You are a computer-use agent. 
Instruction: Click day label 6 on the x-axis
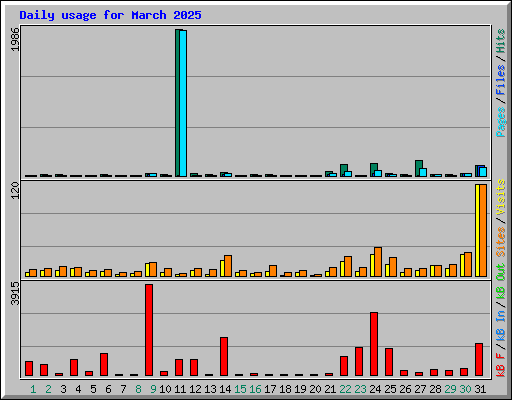coord(108,389)
